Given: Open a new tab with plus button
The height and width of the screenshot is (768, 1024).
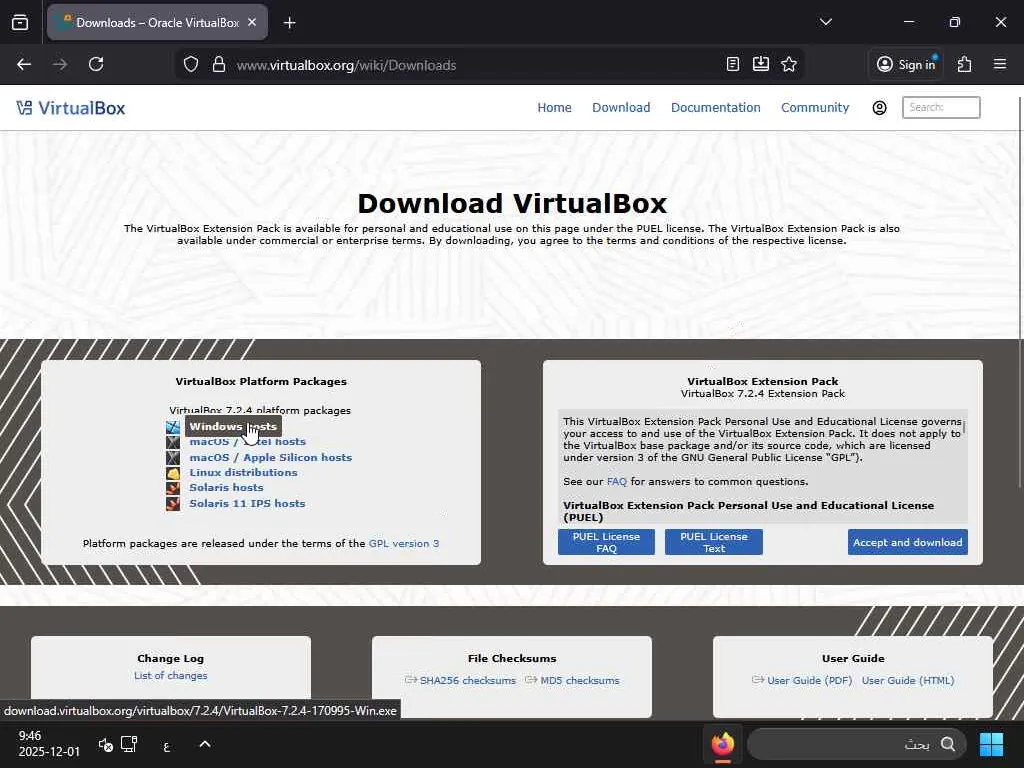Looking at the screenshot, I should coord(289,23).
